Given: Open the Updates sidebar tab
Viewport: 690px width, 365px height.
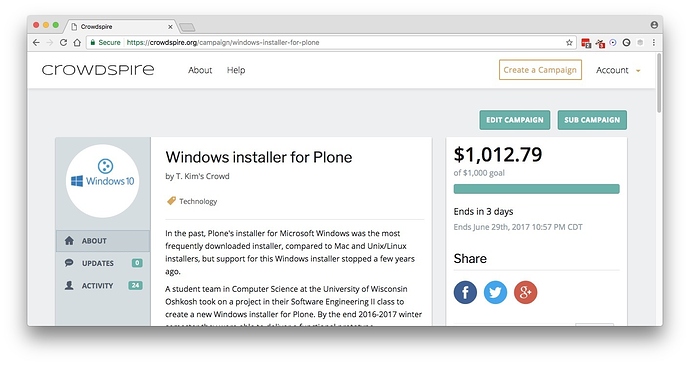Looking at the screenshot, I should [103, 263].
